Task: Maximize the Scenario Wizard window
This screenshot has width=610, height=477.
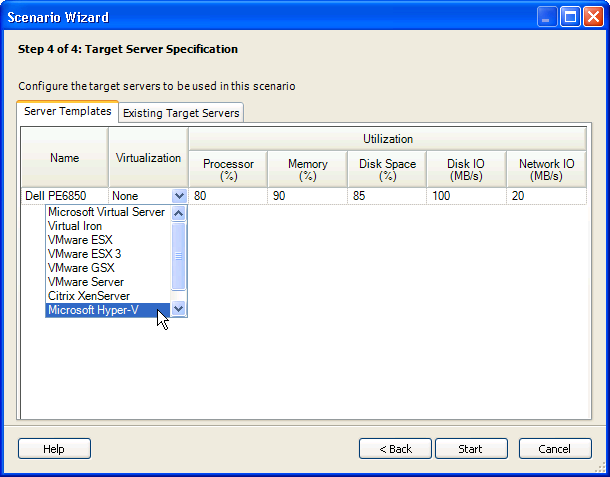Action: tap(570, 17)
